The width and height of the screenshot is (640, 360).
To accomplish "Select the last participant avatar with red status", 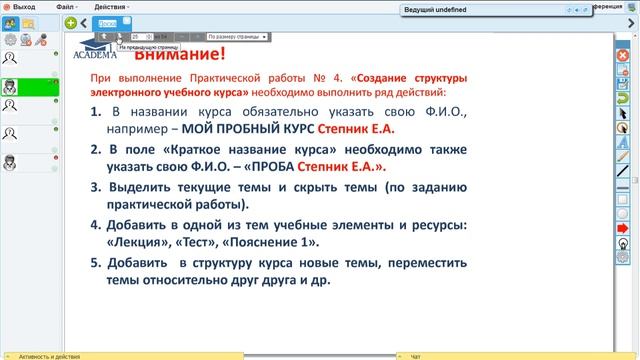I will point(10,162).
